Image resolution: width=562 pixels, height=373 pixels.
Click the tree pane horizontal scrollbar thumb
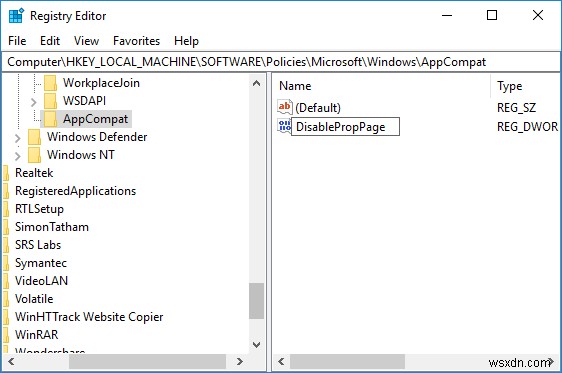tap(147, 362)
